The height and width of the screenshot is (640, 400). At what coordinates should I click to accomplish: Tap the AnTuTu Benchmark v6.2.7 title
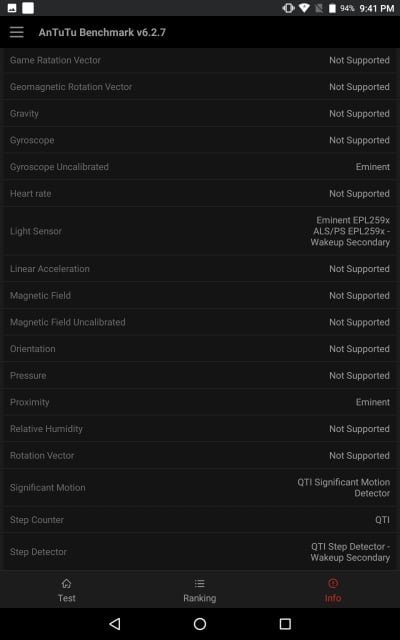point(102,32)
